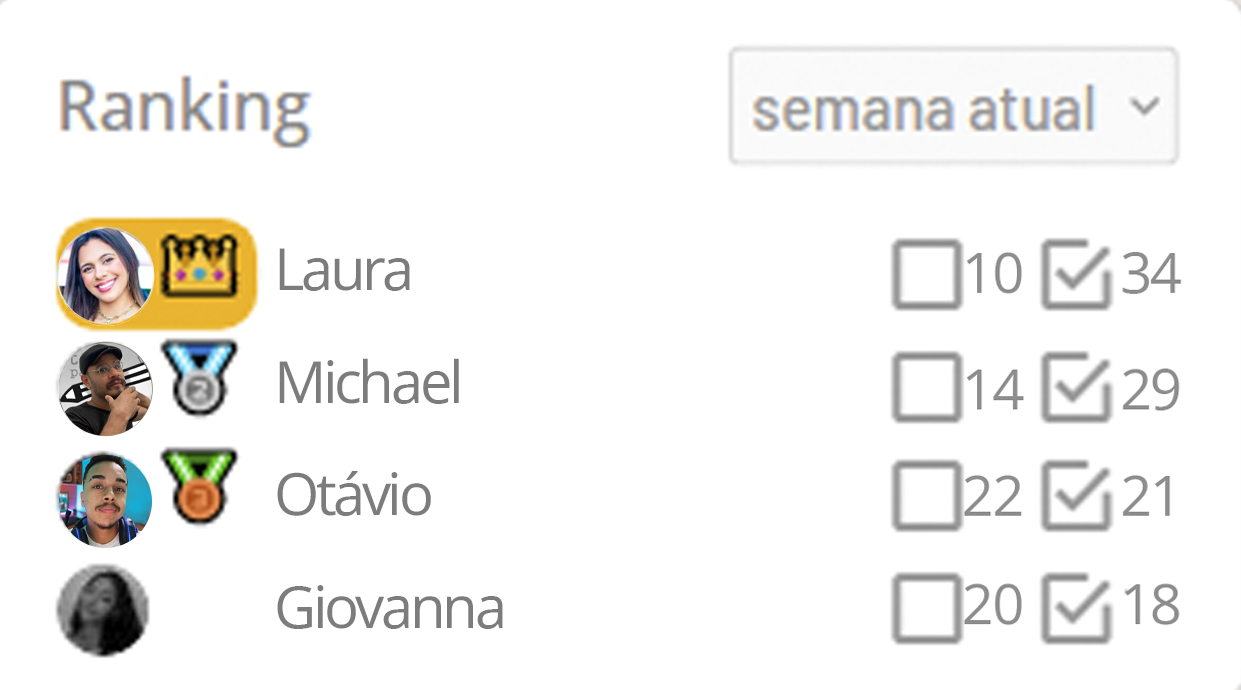1241x690 pixels.
Task: Click the chevron arrow in the period selector
Action: tap(1148, 106)
